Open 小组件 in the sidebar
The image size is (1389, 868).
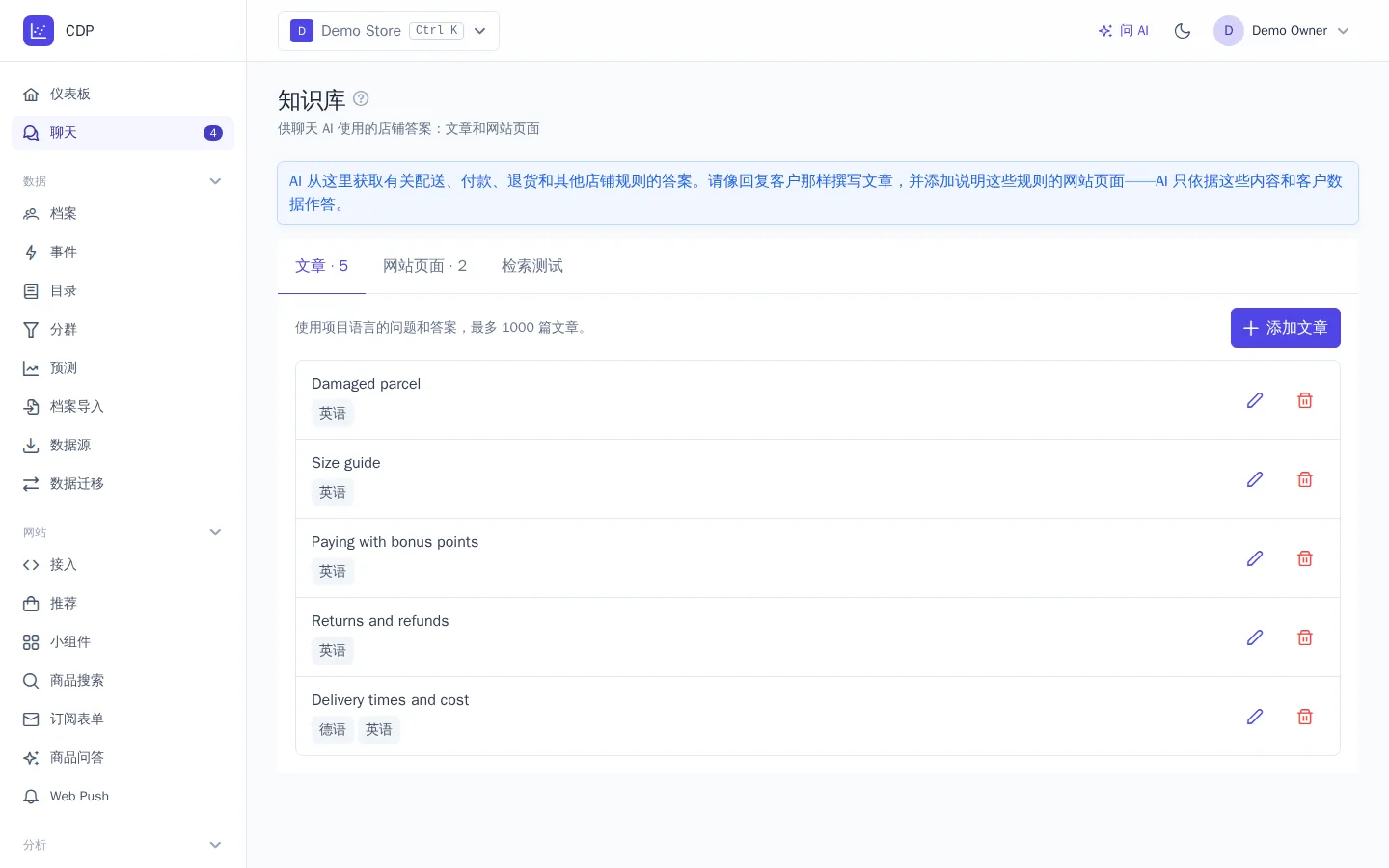click(123, 642)
